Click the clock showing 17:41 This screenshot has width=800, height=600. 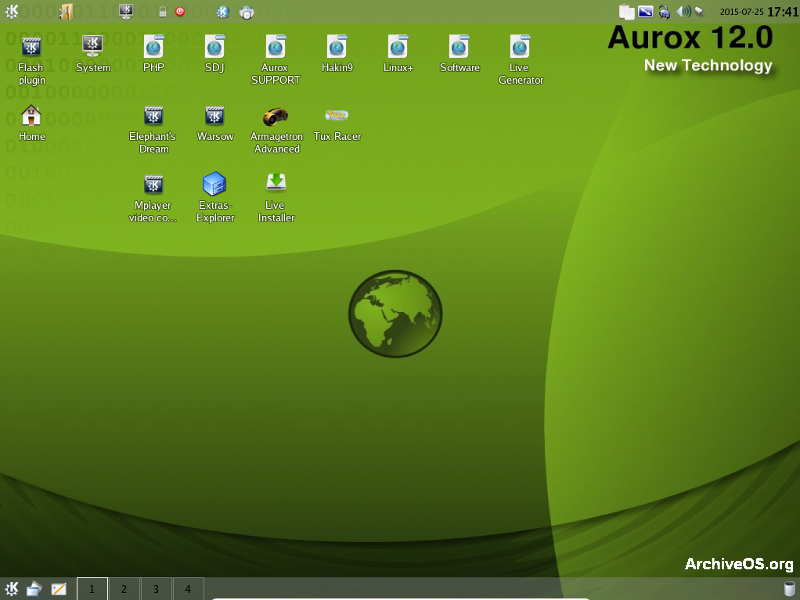tap(783, 12)
